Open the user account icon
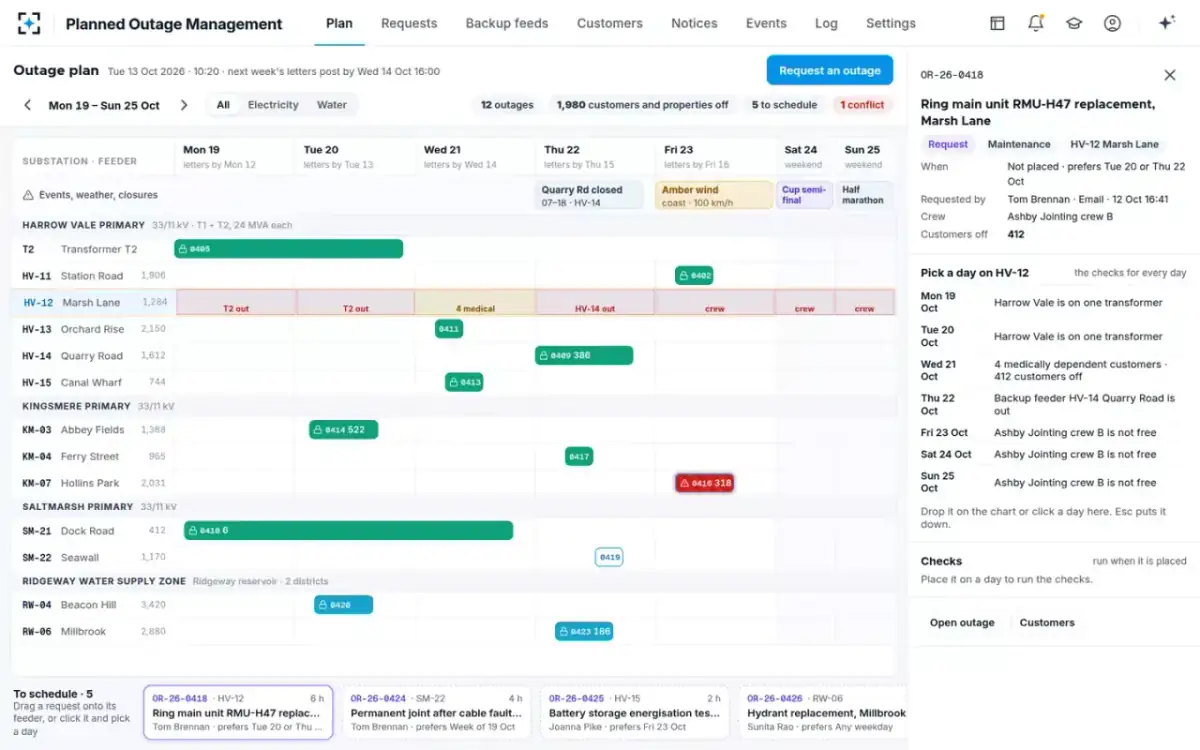1200x750 pixels. click(1112, 23)
